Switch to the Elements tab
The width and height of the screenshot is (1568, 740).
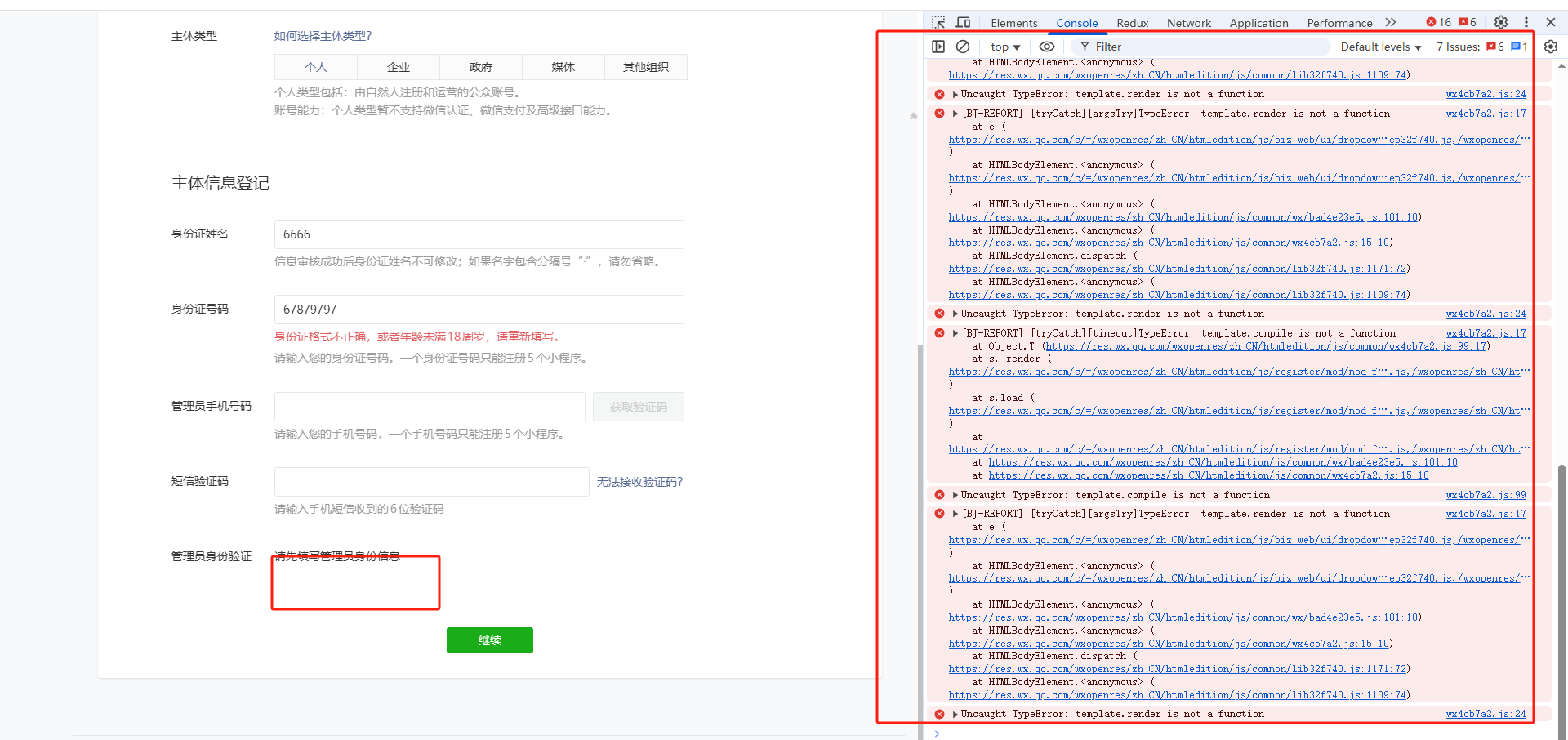1013,23
